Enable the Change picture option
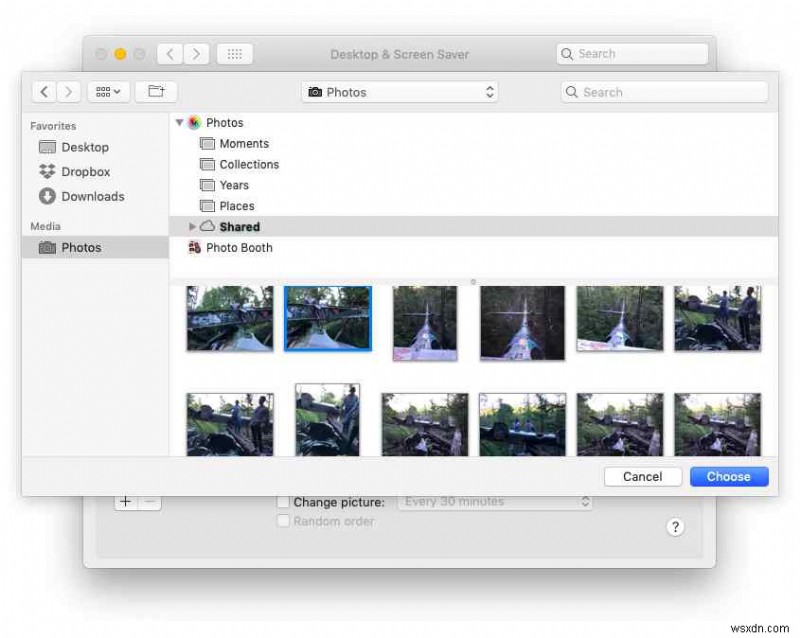 (x=284, y=502)
